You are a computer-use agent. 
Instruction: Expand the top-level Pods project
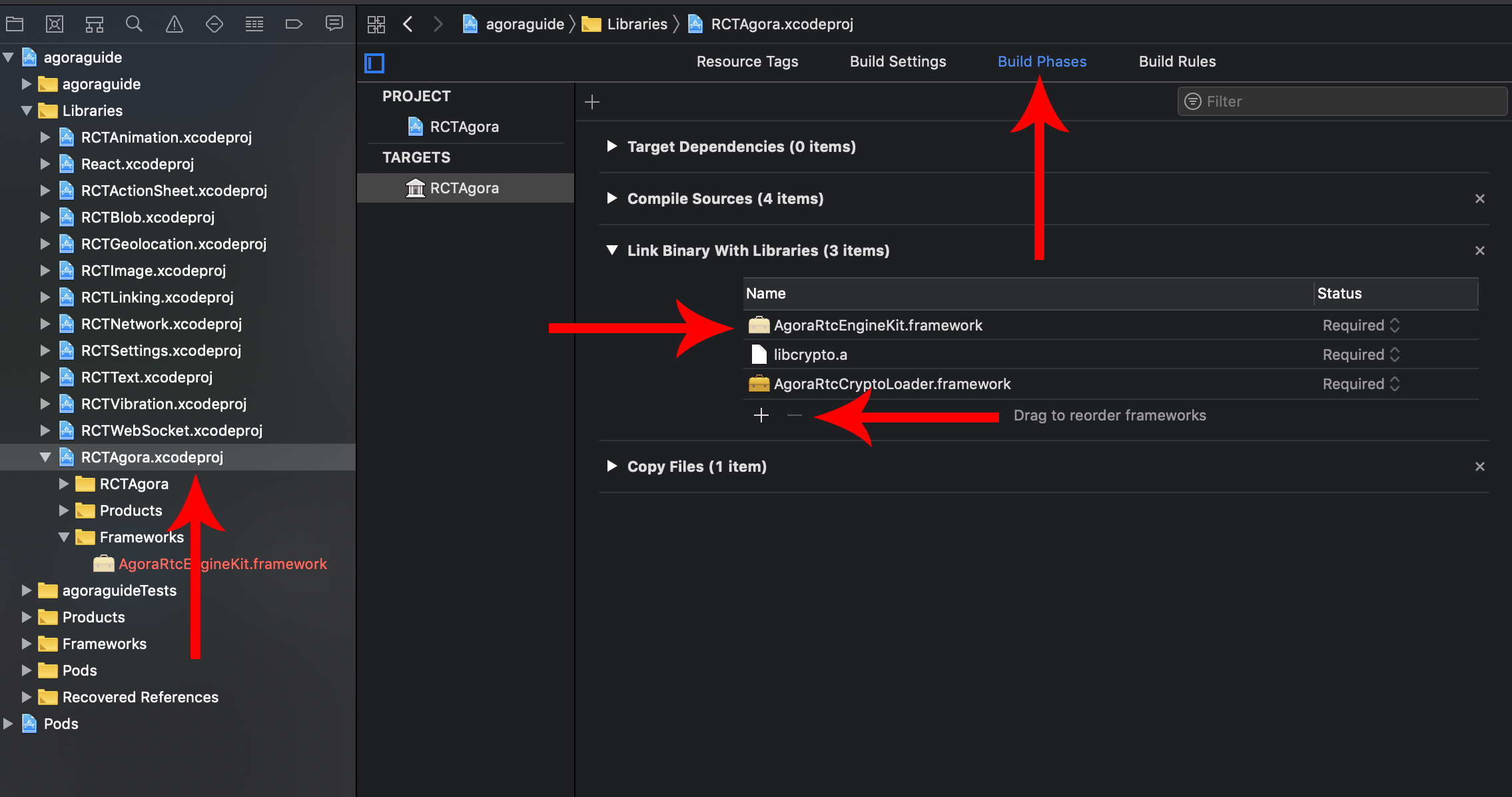coord(8,724)
